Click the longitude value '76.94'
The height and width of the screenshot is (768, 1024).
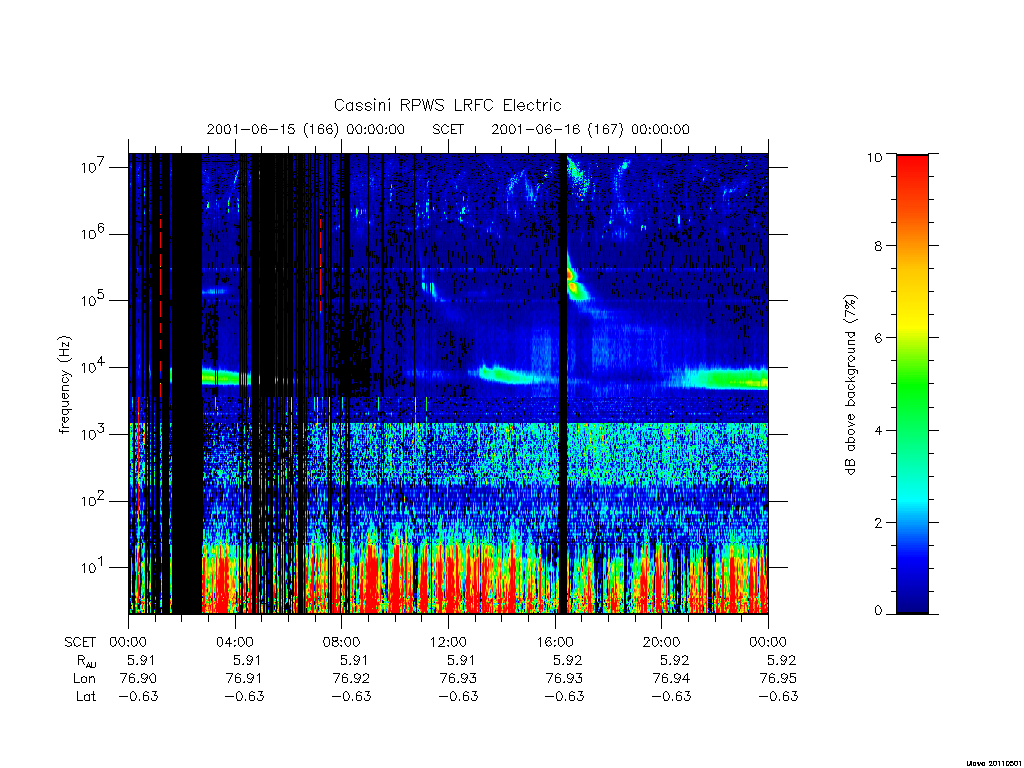point(671,679)
